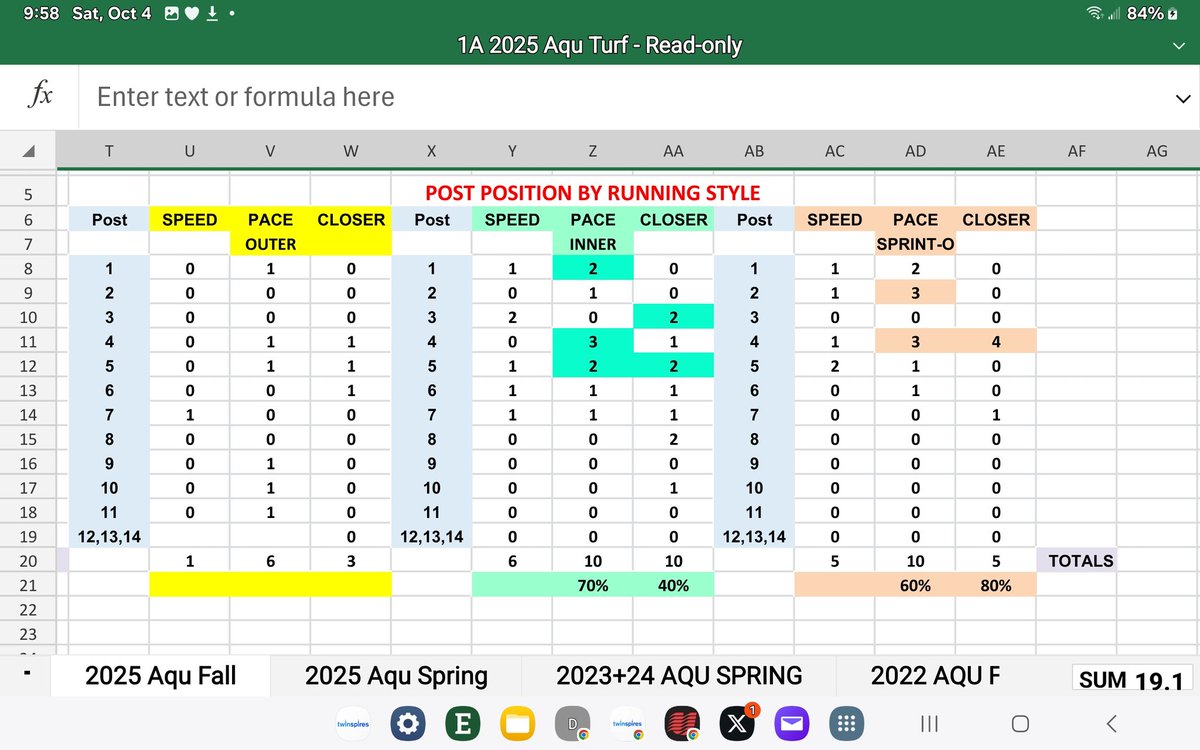
Task: Select the 40% cell
Action: pyautogui.click(x=674, y=586)
